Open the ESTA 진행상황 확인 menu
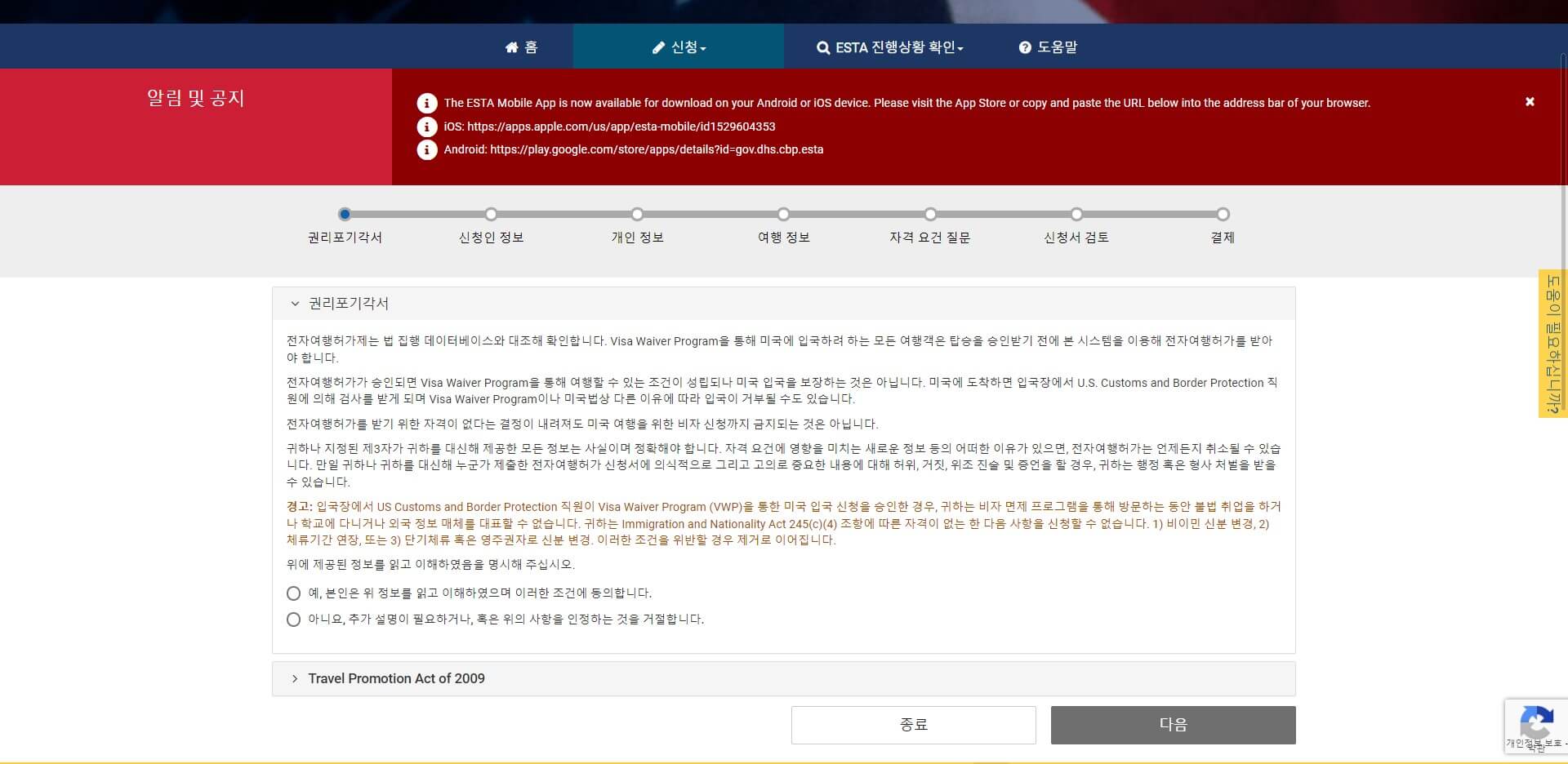The width and height of the screenshot is (1568, 764). click(x=890, y=47)
